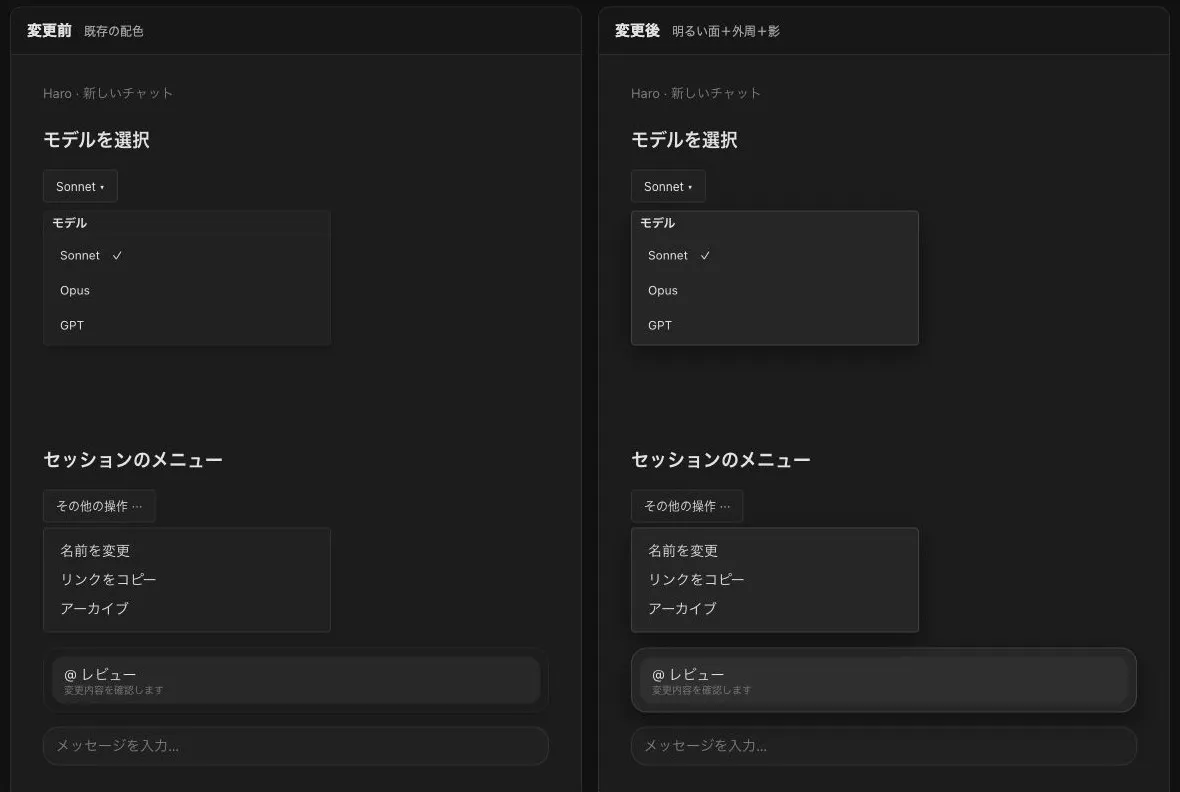The image size is (1180, 792).
Task: Open その他の操作 menu in the 変更後 panel
Action: [687, 506]
